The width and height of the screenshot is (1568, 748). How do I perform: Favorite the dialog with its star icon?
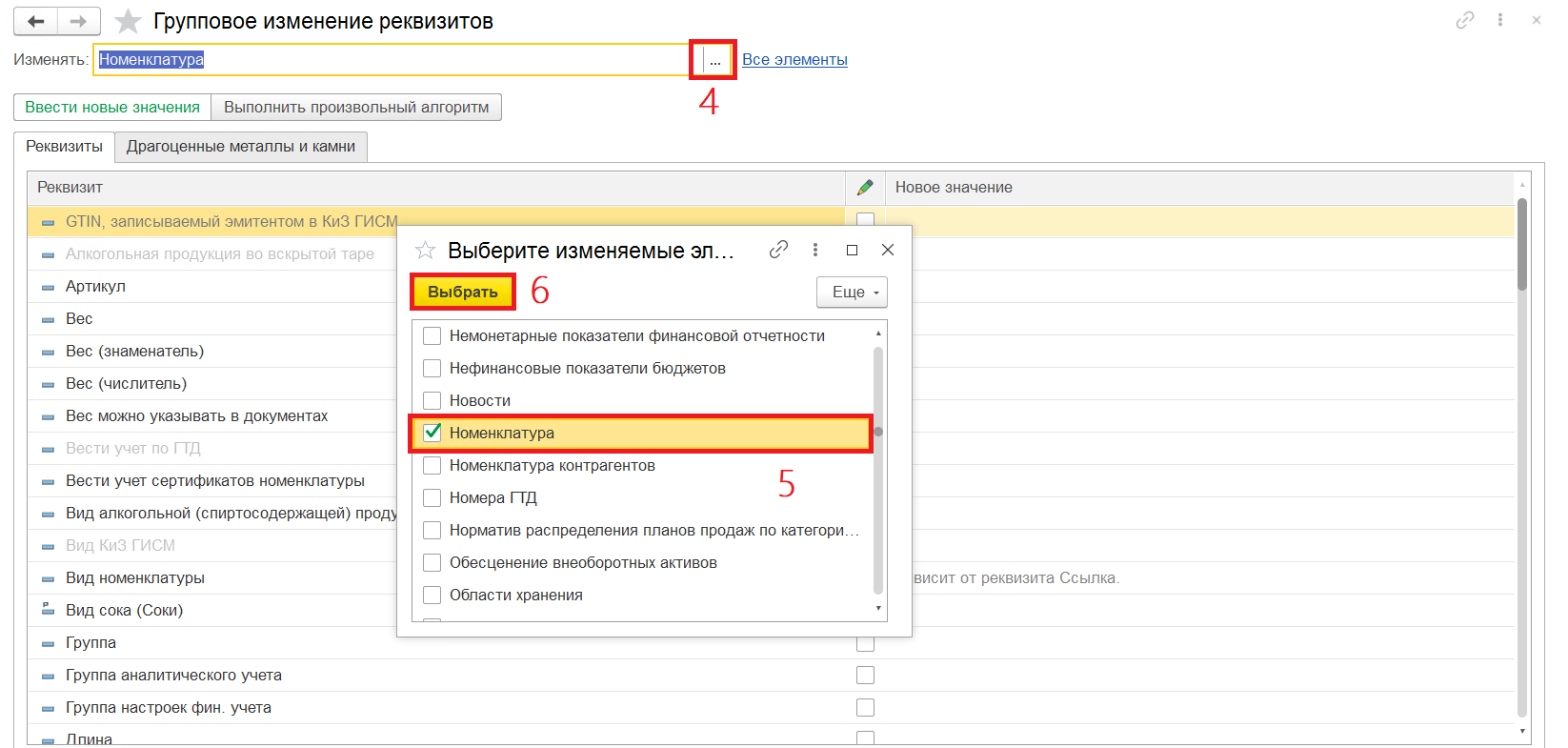click(x=425, y=250)
